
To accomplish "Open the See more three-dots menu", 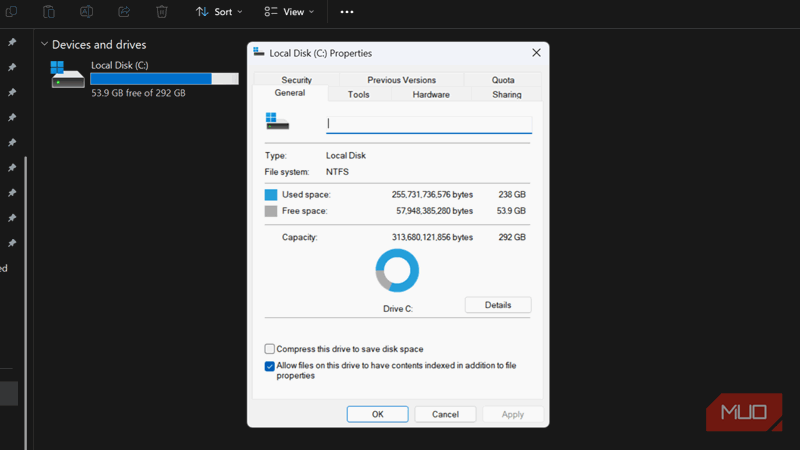I will click(347, 12).
